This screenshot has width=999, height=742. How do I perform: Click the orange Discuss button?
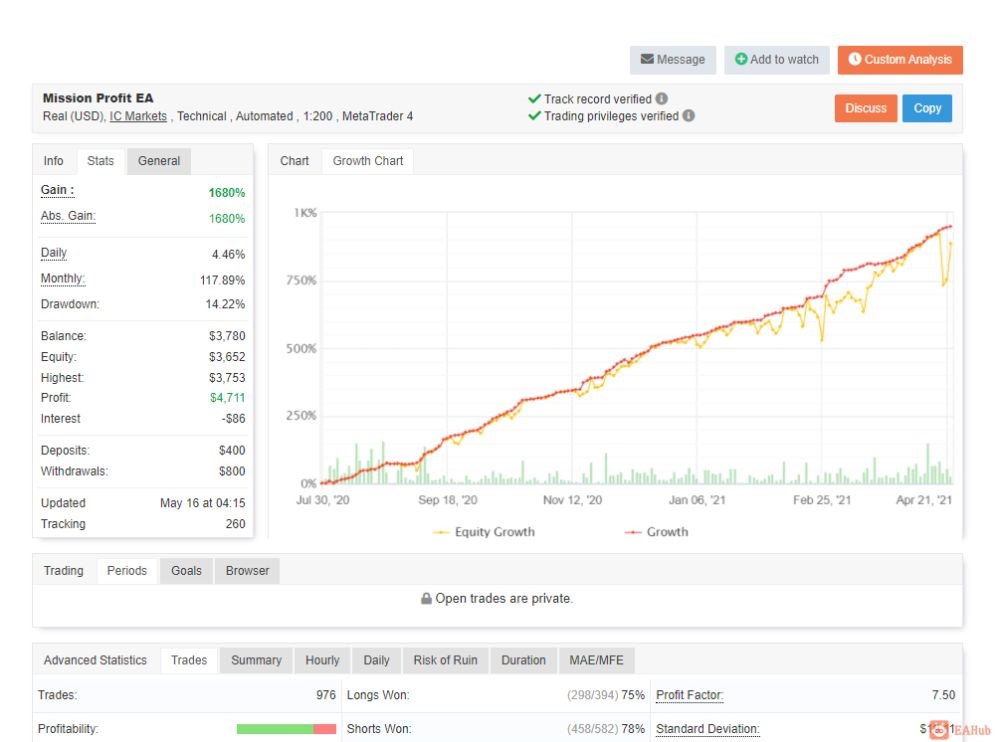(x=866, y=108)
